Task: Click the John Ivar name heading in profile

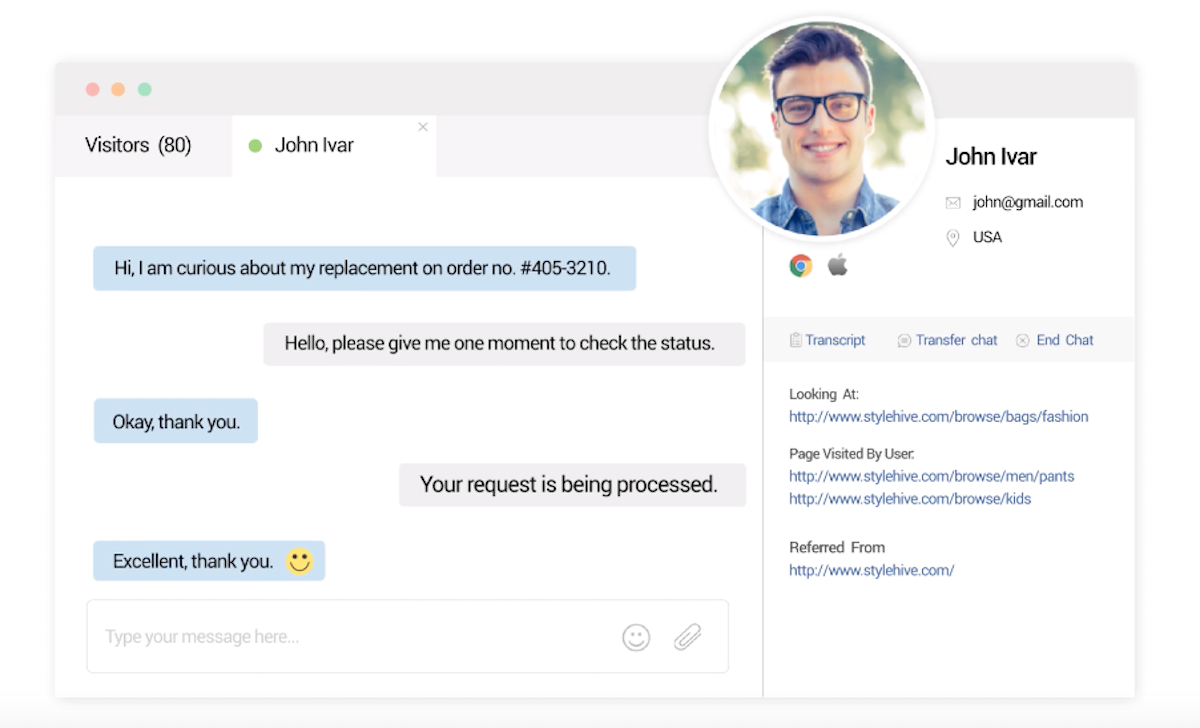Action: (991, 156)
